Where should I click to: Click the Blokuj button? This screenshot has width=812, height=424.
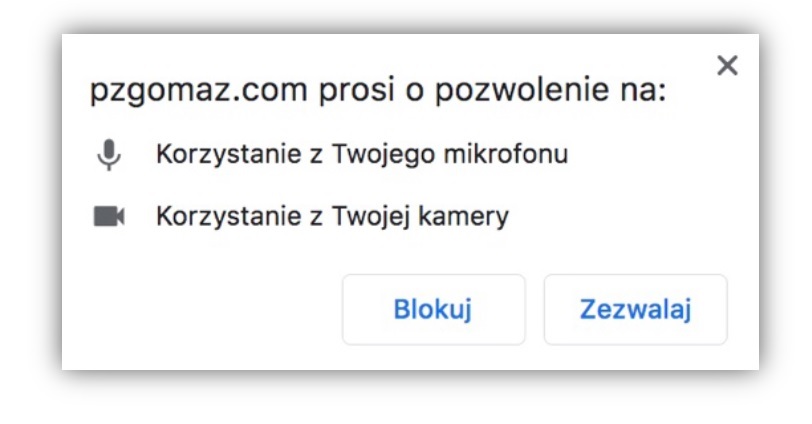click(x=433, y=310)
